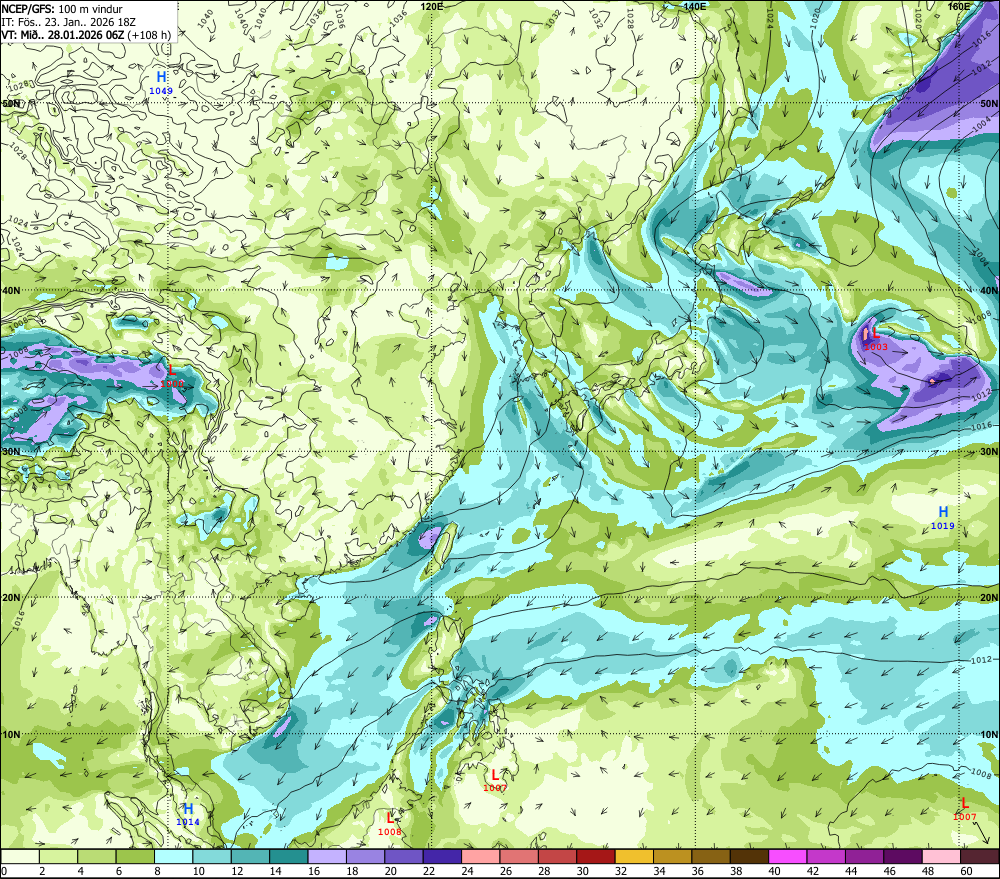
Task: Pick the dark violet swatch starting at 46
Action: coord(902,856)
